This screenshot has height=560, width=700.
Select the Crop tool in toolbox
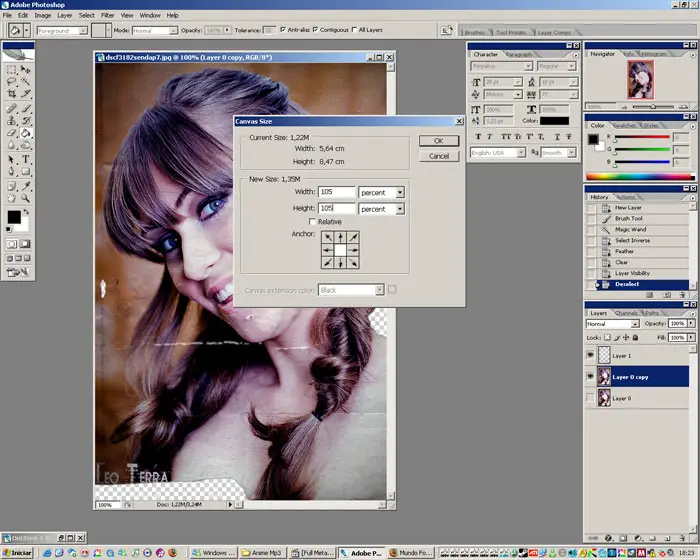coord(12,94)
